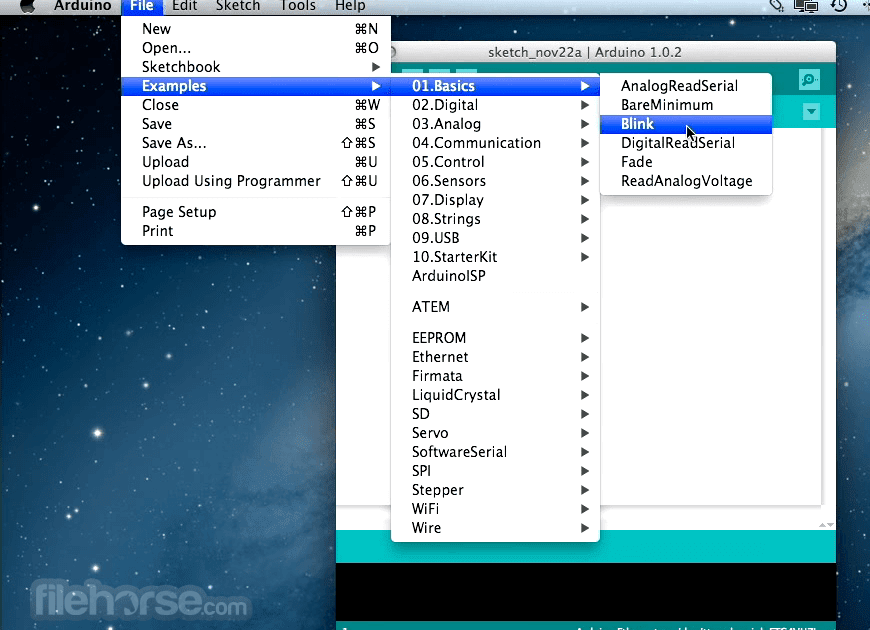Open the BareMinimum example
Screen dimensions: 870x630
pos(686,105)
